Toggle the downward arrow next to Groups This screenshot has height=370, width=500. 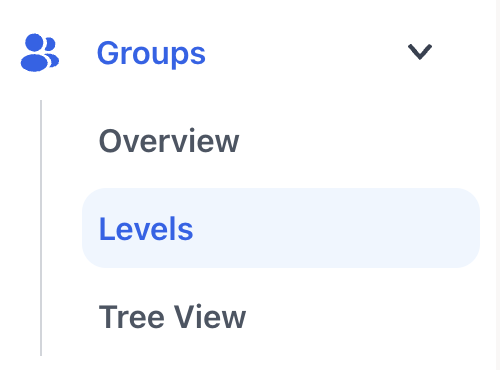pyautogui.click(x=420, y=52)
